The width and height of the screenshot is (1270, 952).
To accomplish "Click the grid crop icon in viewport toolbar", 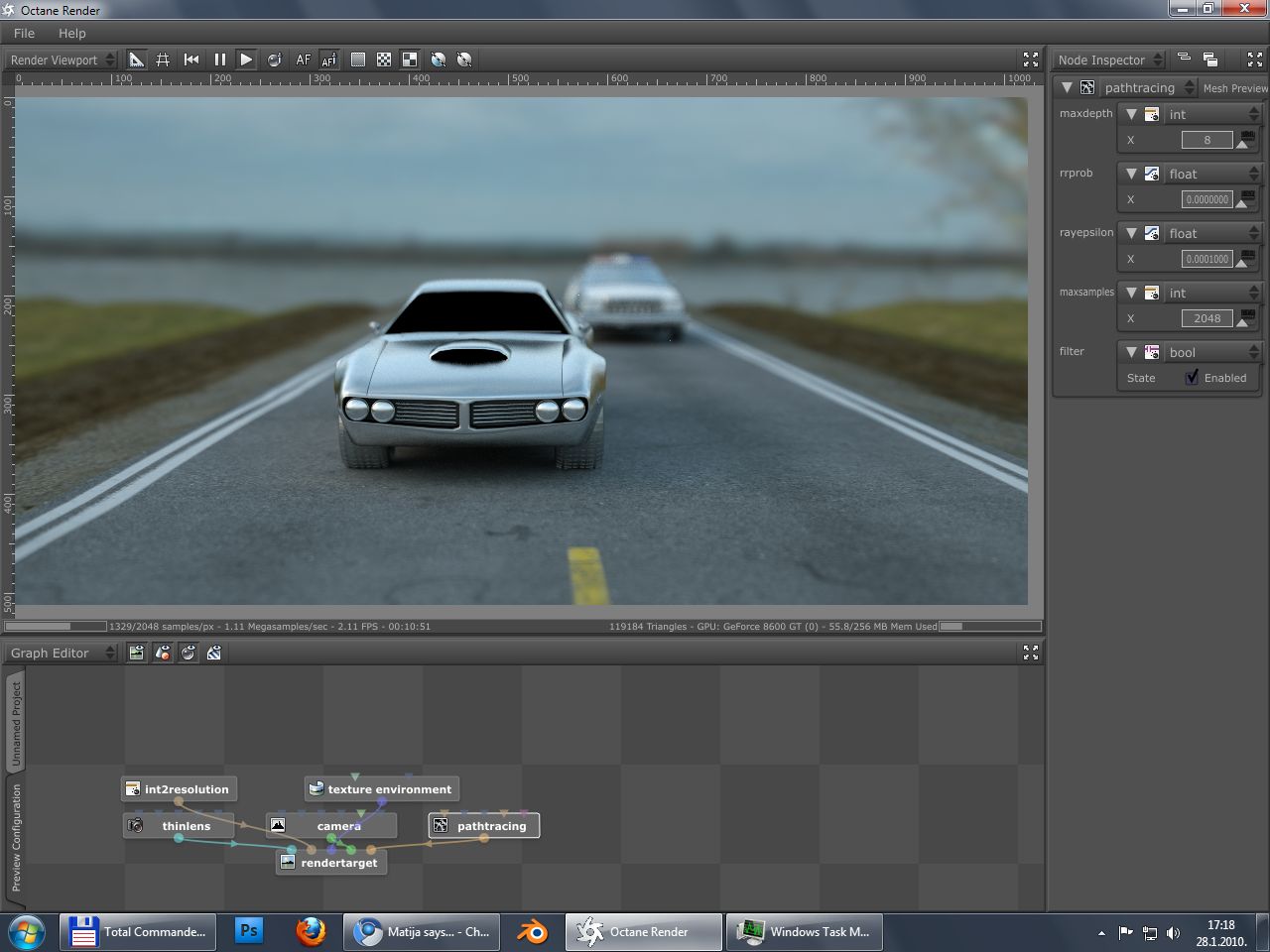I will [x=163, y=59].
